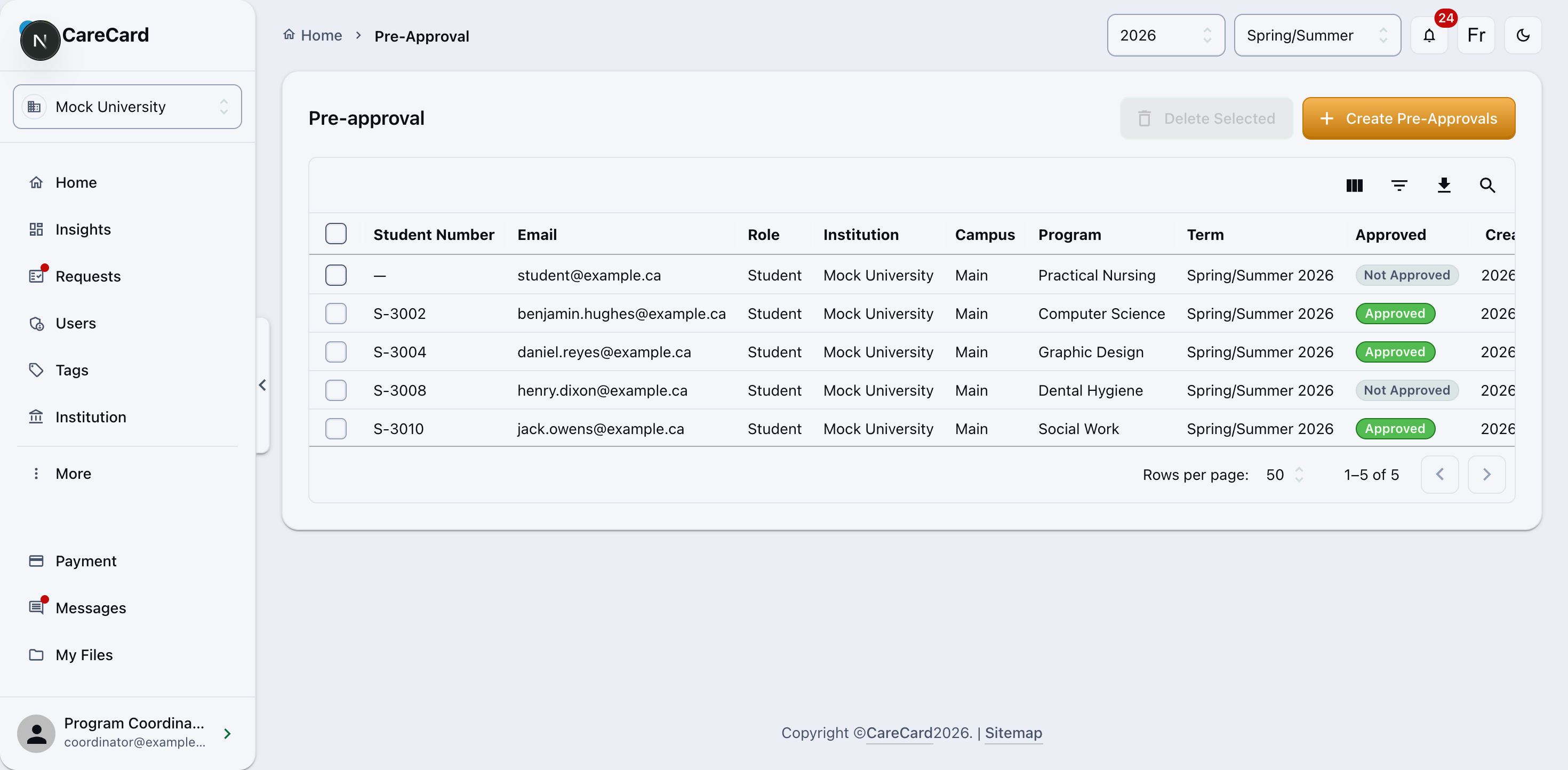Click the Approved column header

1390,234
